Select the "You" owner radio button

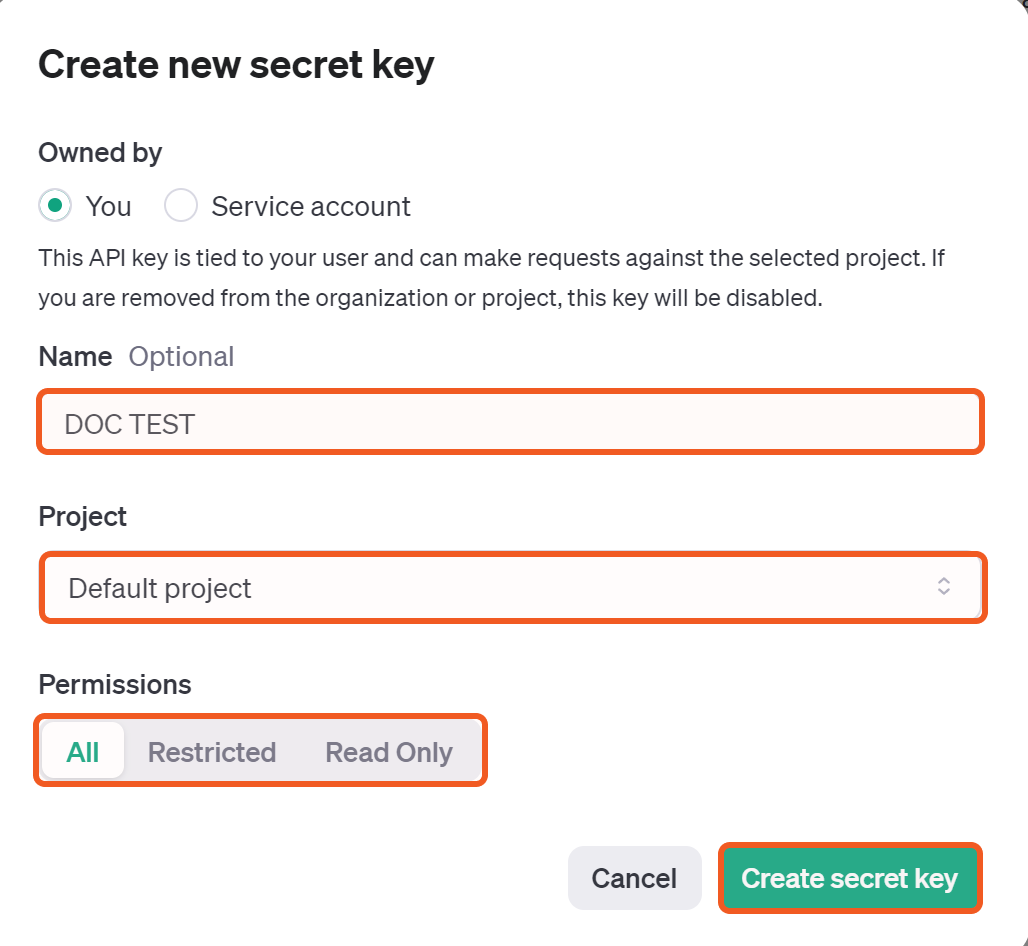pyautogui.click(x=55, y=206)
